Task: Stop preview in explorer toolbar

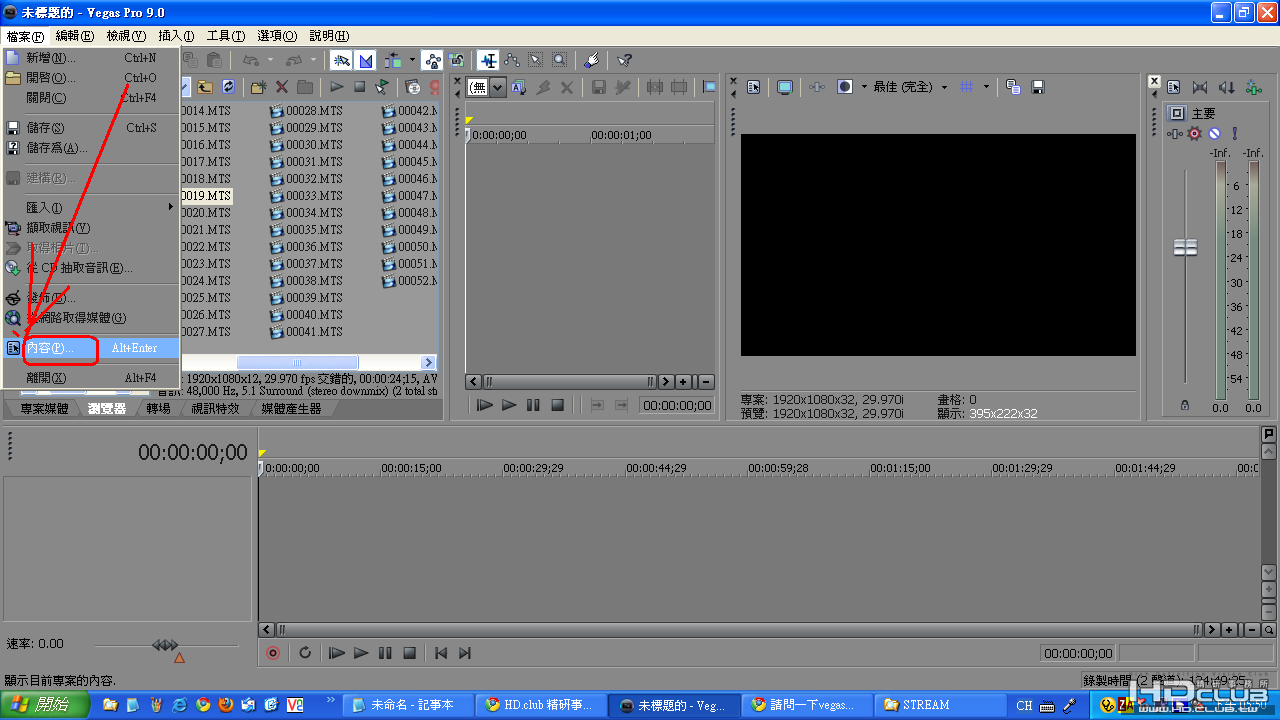Action: (x=360, y=87)
